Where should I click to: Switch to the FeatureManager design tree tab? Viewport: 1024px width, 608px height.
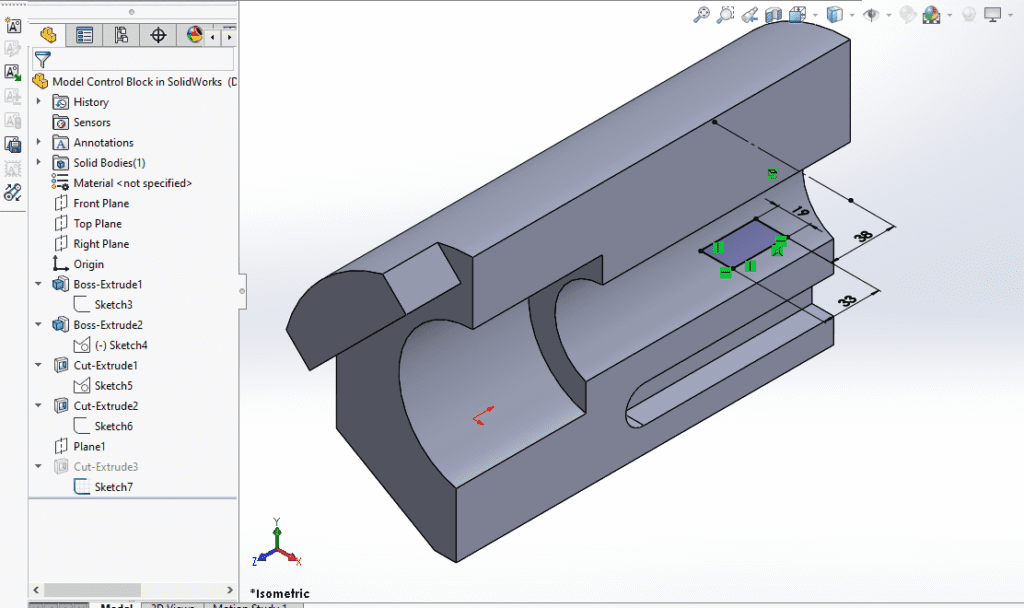pyautogui.click(x=48, y=35)
